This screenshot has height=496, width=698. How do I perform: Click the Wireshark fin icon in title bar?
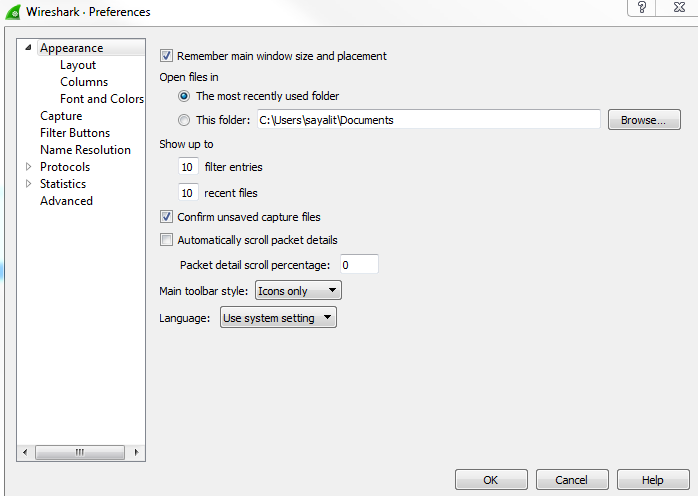pos(11,12)
